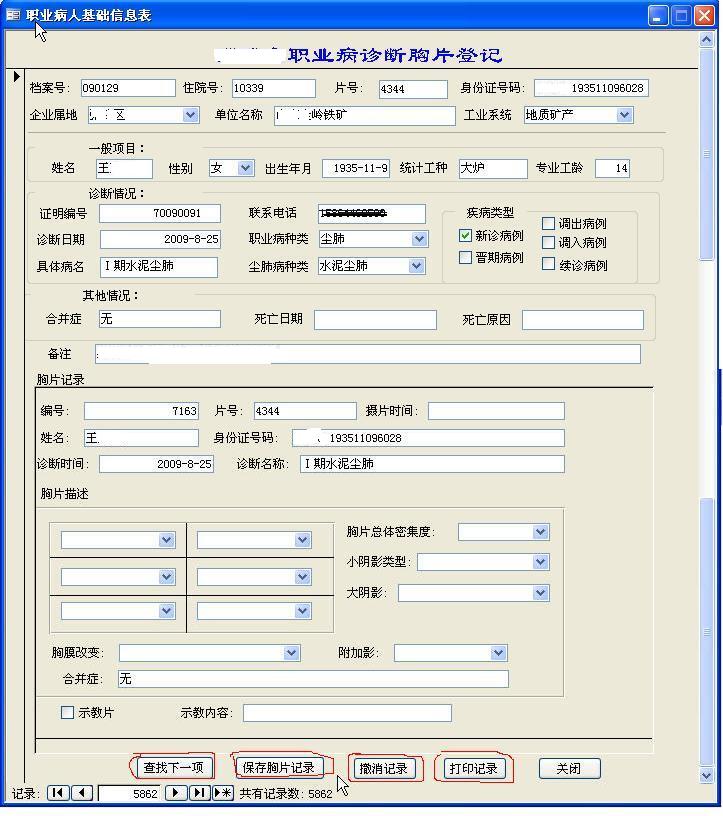Check the 续诊病例 checkbox
Image resolution: width=723 pixels, height=816 pixels.
point(548,264)
